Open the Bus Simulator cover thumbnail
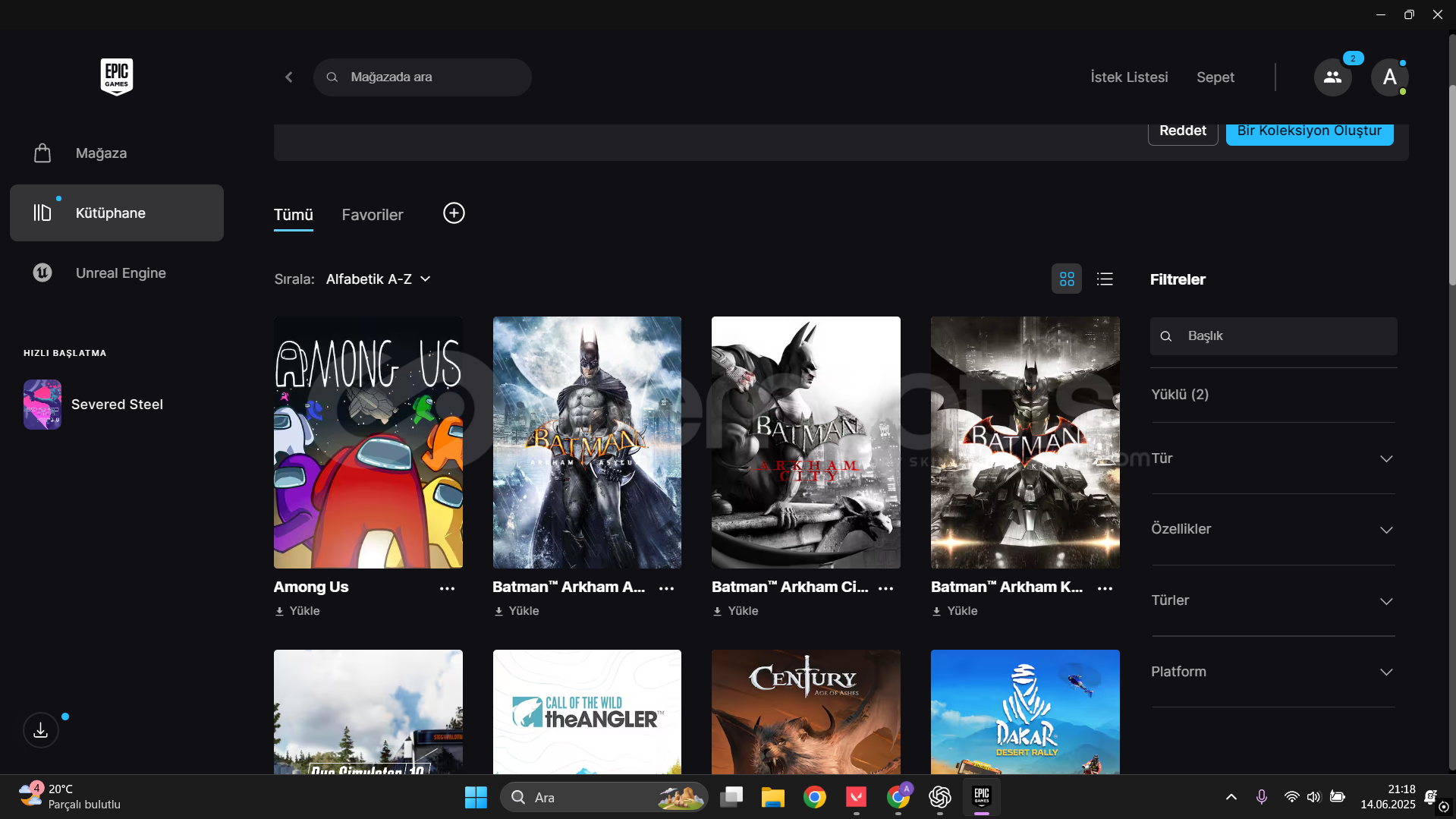1456x819 pixels. [x=368, y=712]
